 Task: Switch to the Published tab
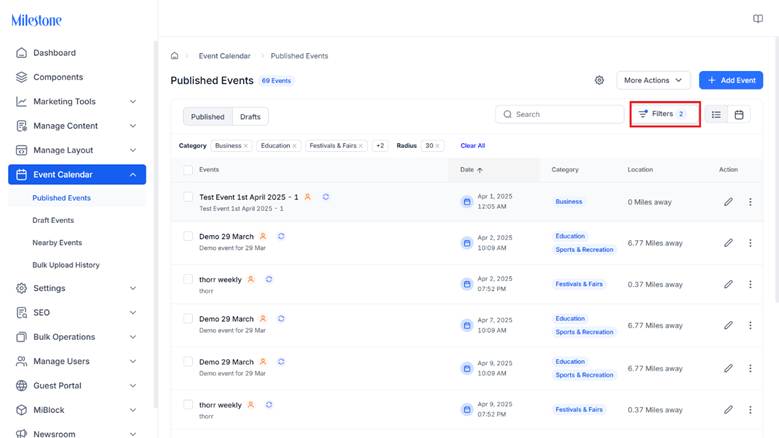click(x=208, y=117)
